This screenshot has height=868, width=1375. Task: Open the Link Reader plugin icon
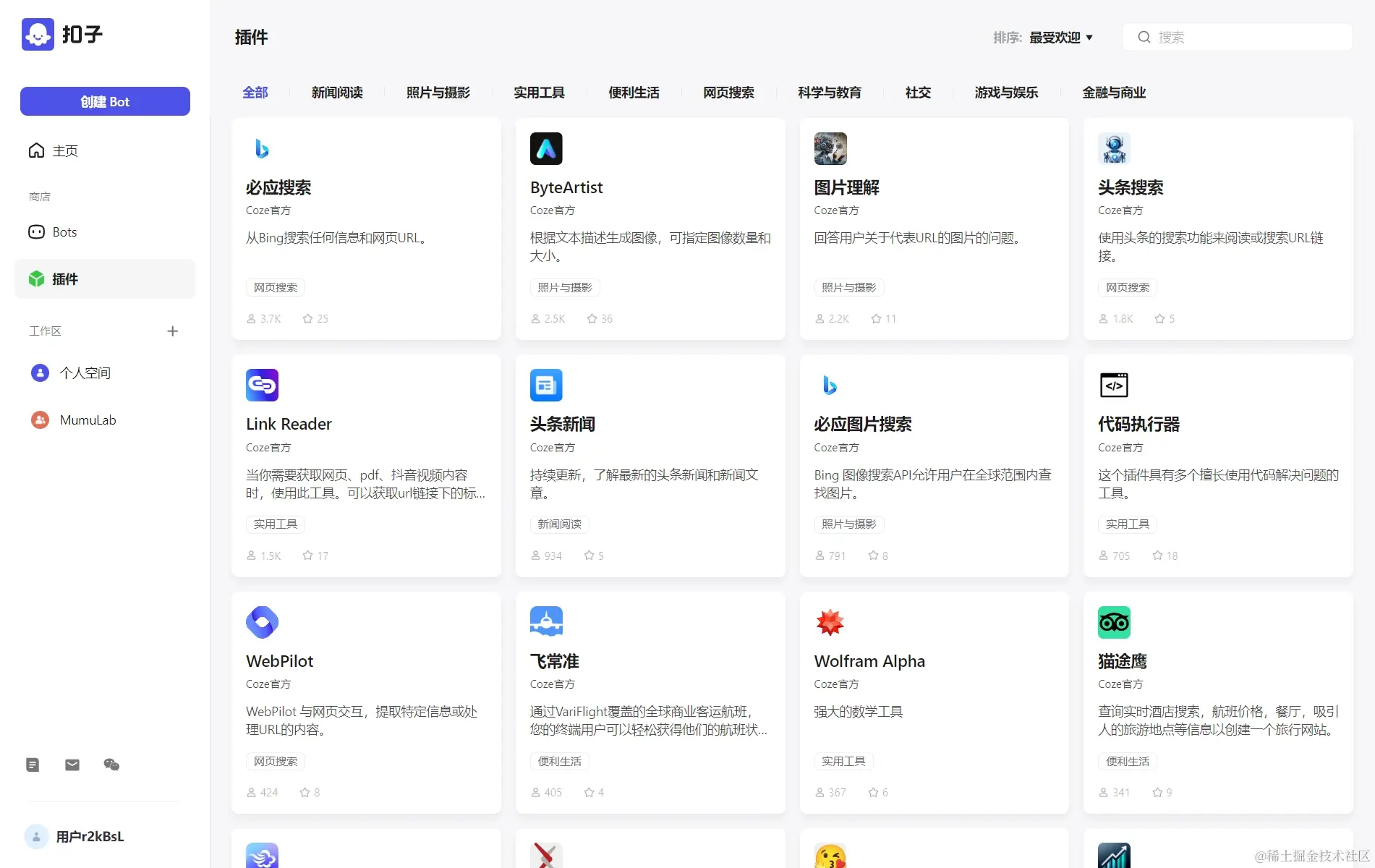(x=262, y=385)
